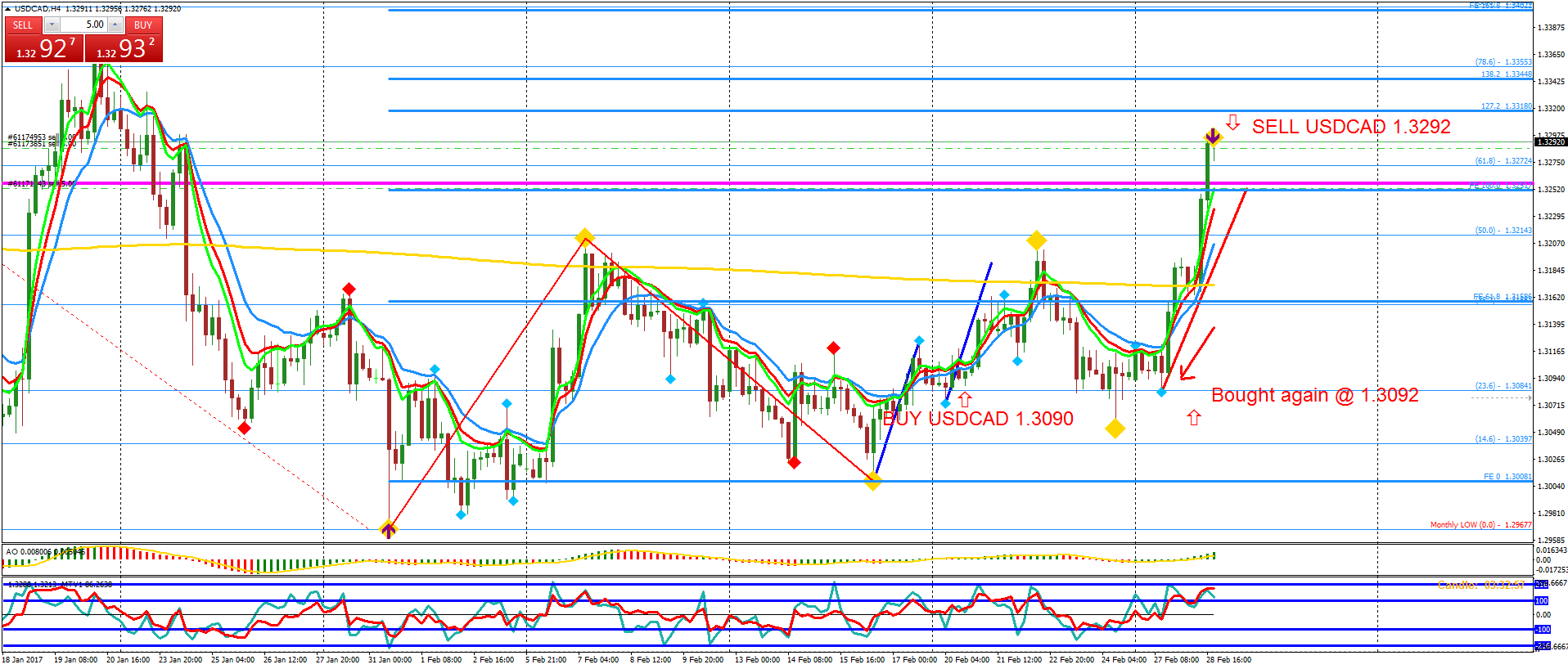Viewport: 1568px width, 669px height.
Task: Click the '138.2 1.33448' Fibonacci label
Action: pyautogui.click(x=1506, y=74)
